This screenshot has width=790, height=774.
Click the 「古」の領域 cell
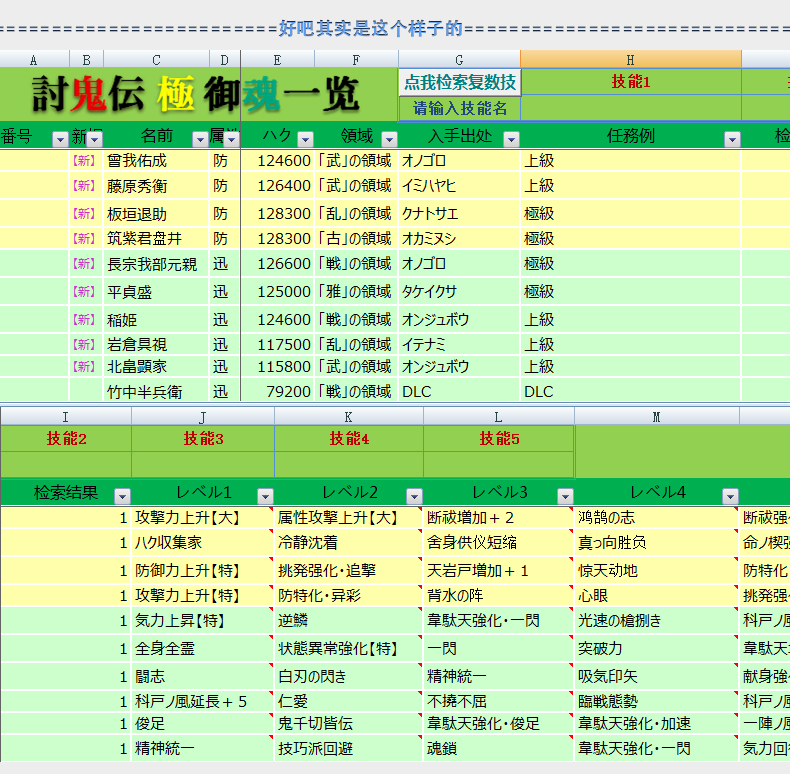354,238
